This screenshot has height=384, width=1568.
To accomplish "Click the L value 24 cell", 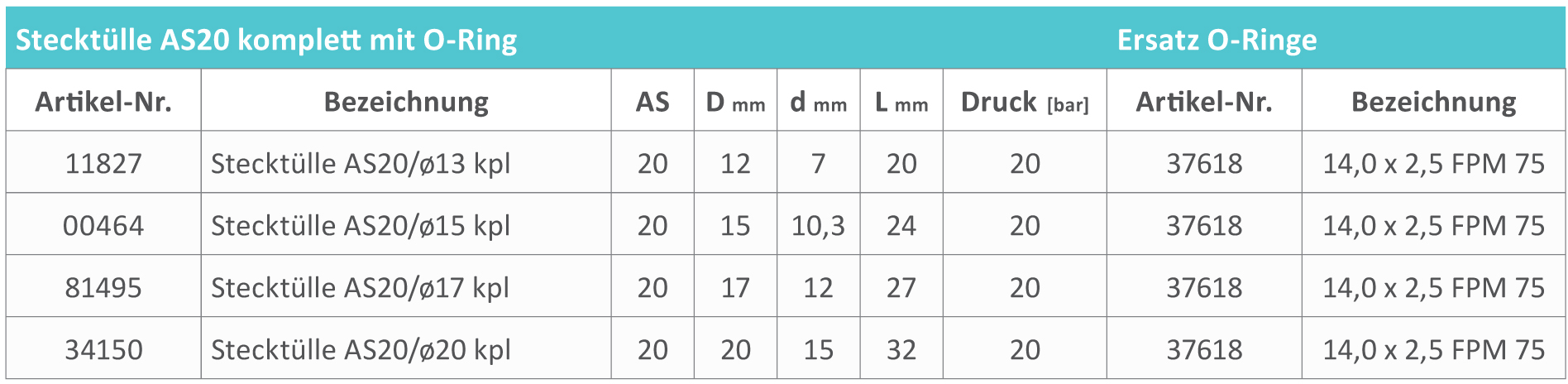I will coord(901,225).
